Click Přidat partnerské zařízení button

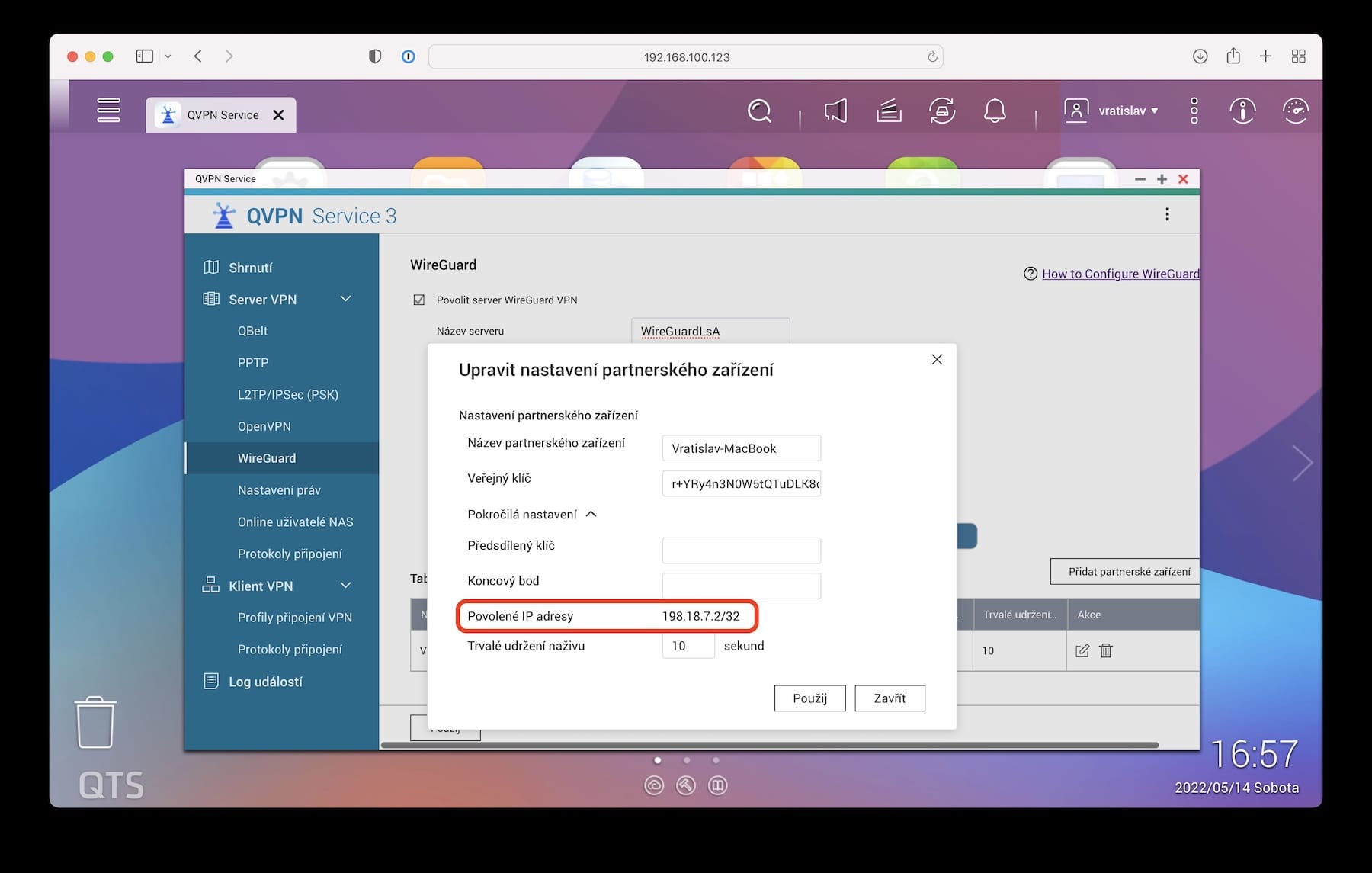1125,572
